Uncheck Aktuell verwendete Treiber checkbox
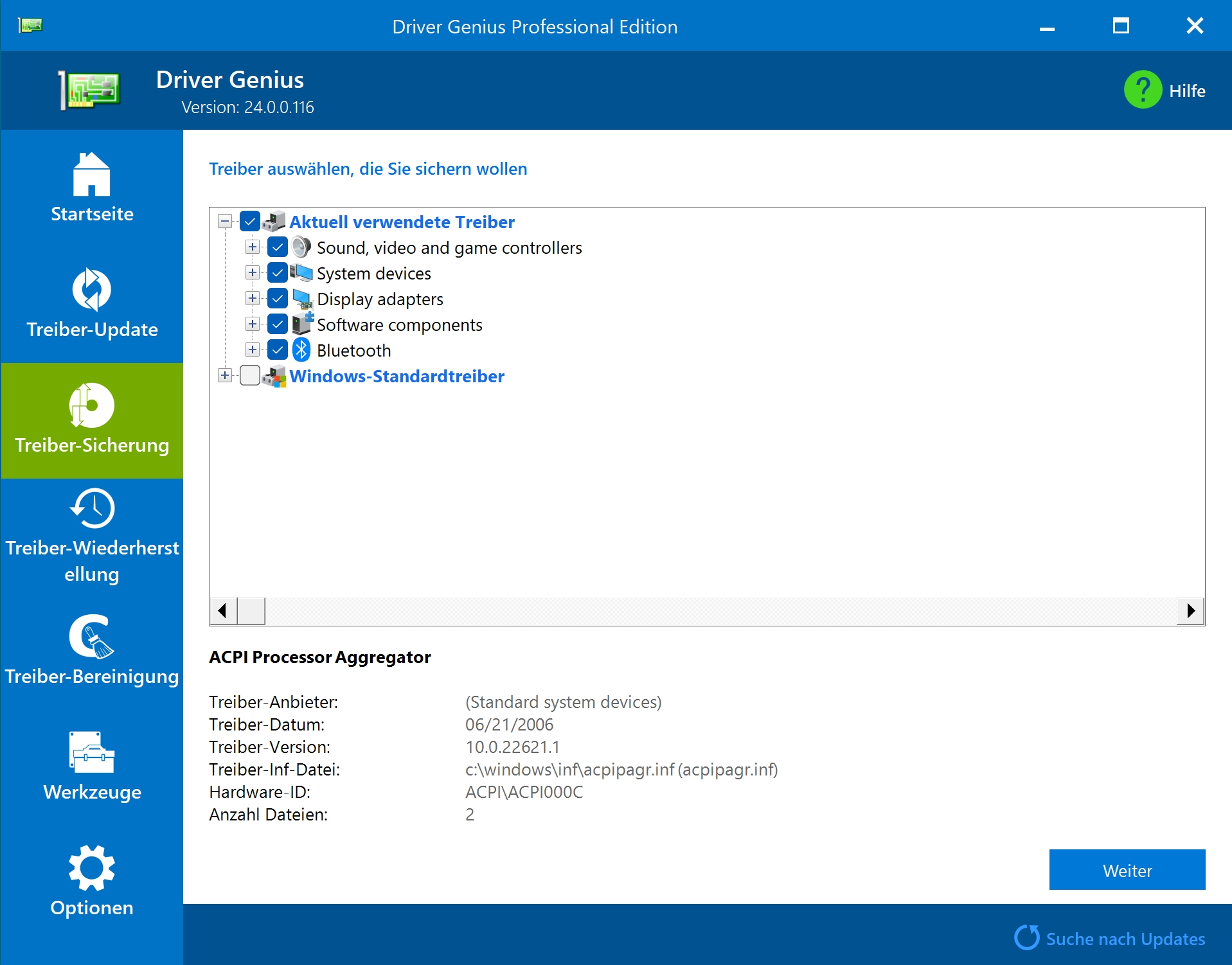1232x965 pixels. coord(250,222)
